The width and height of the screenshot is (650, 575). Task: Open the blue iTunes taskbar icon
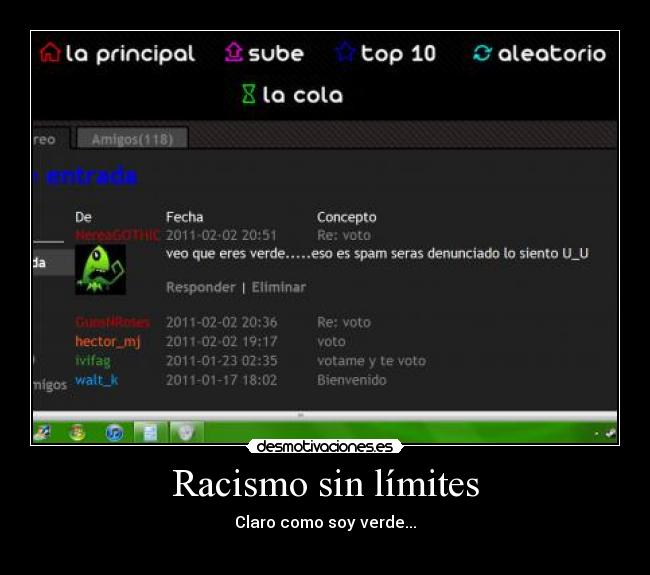[x=114, y=433]
